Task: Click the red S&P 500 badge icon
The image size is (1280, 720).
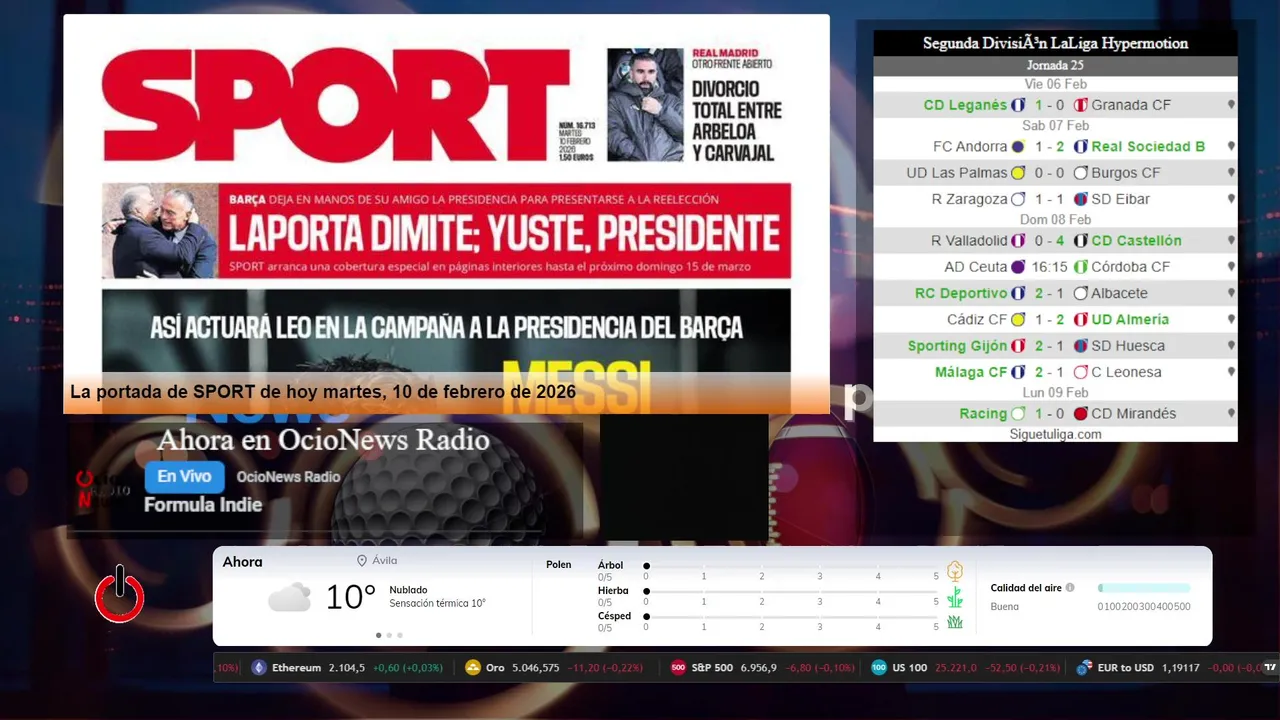Action: [678, 668]
